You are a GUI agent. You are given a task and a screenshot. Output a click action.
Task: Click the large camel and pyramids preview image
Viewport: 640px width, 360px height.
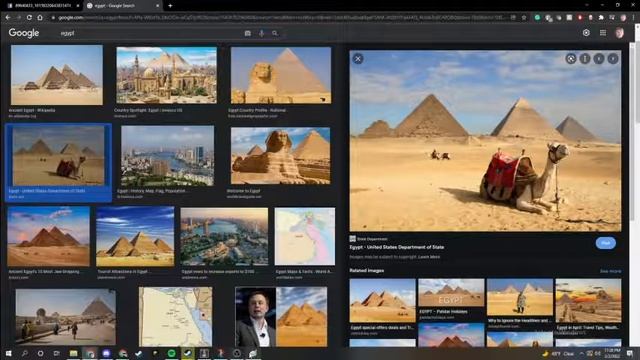tap(485, 141)
